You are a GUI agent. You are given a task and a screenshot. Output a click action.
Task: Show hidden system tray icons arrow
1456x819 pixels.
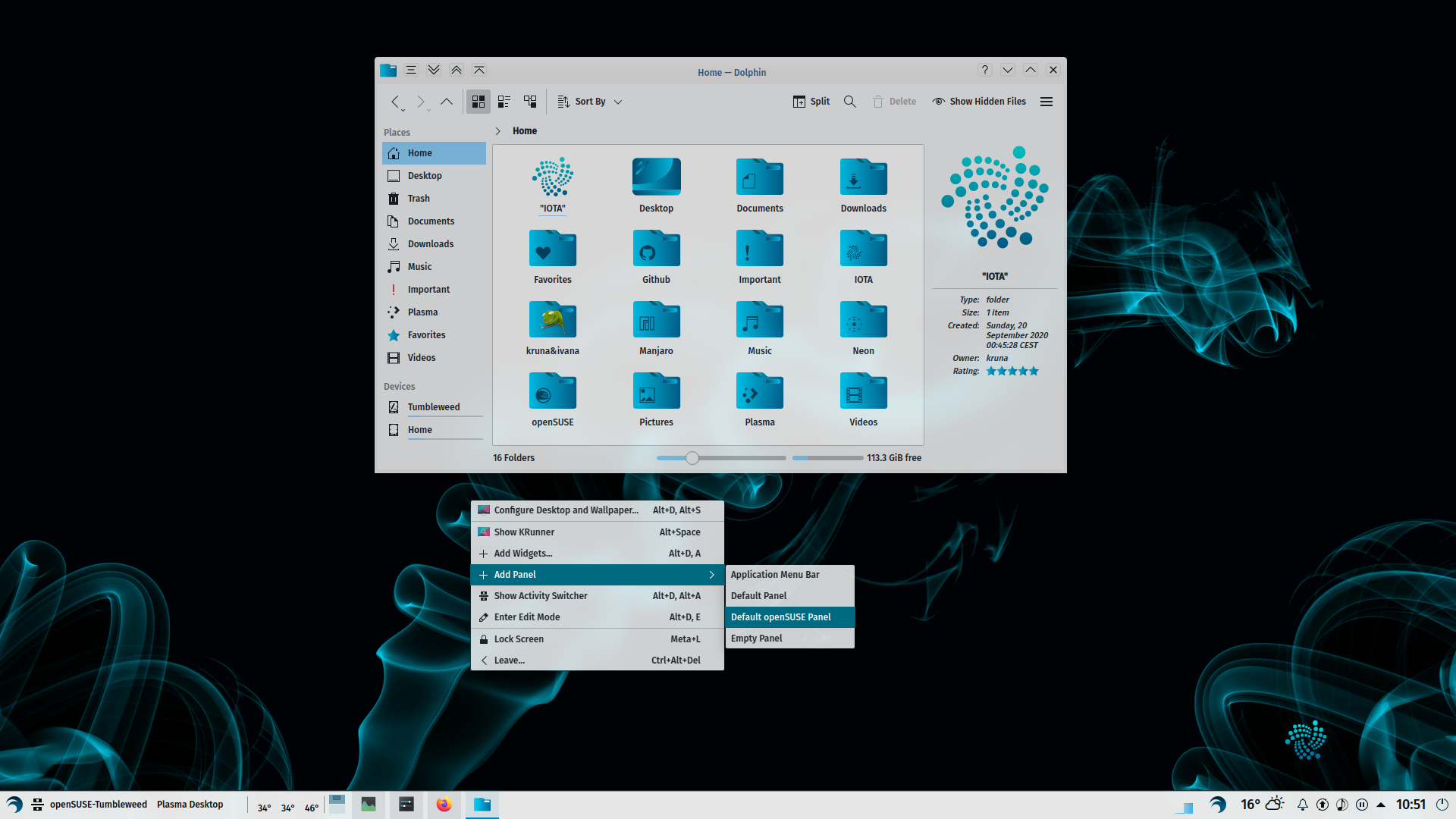1381,805
